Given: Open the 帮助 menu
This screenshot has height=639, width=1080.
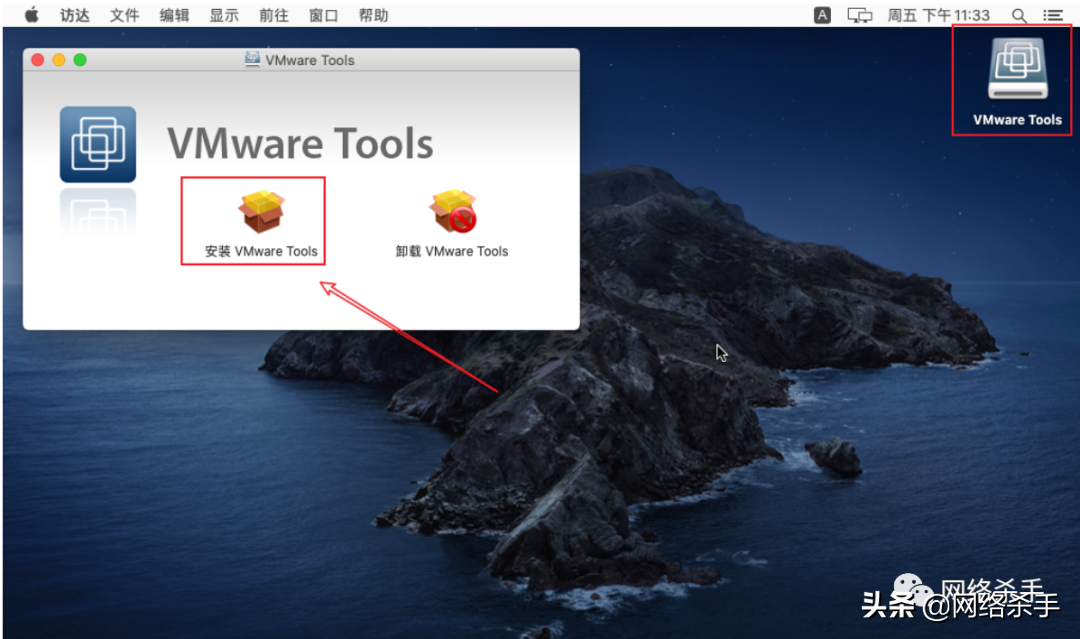Looking at the screenshot, I should click(x=373, y=15).
